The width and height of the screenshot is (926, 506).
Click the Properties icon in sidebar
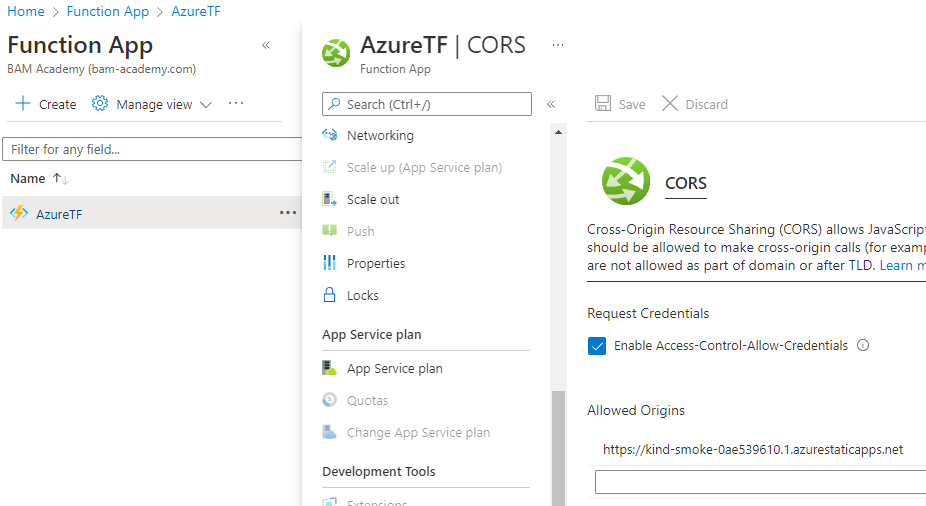tap(330, 263)
